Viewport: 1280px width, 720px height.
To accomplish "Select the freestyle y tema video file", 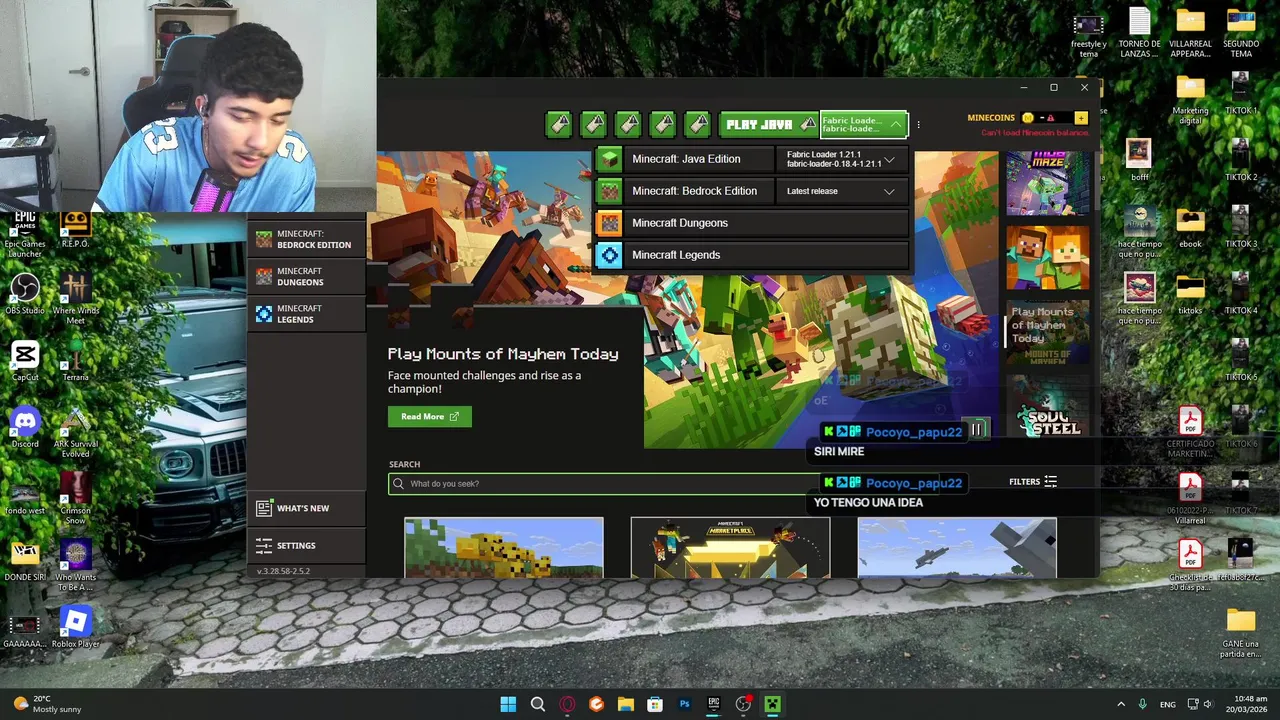I will click(x=1088, y=33).
